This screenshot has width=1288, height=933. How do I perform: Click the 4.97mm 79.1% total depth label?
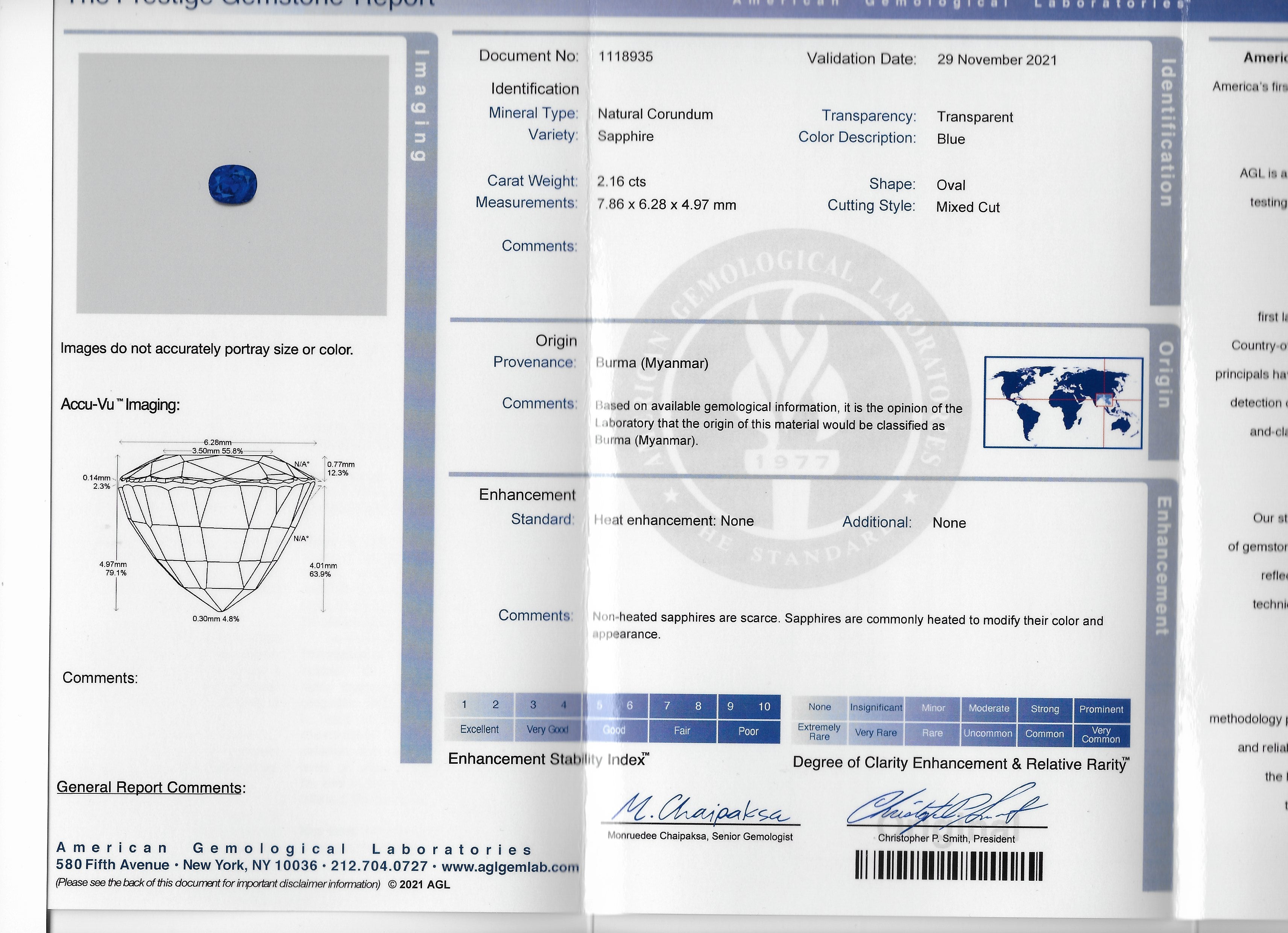pyautogui.click(x=113, y=568)
